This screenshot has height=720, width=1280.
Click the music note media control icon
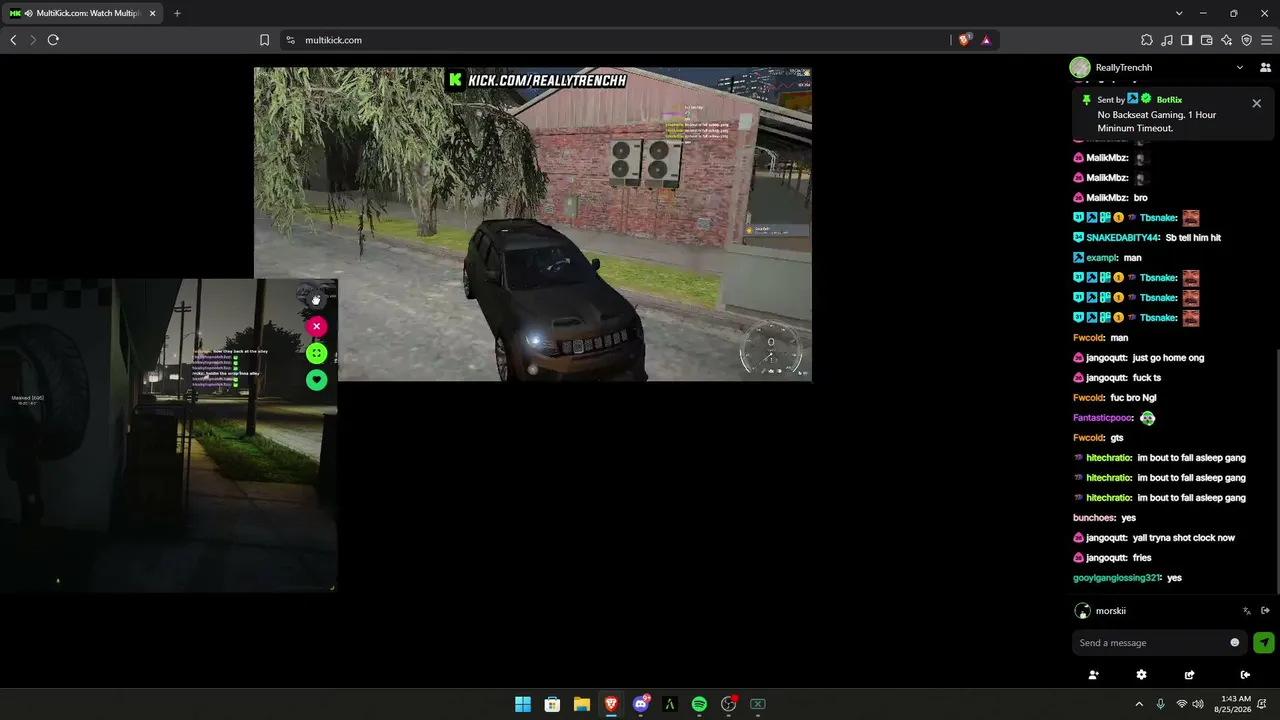click(1167, 40)
